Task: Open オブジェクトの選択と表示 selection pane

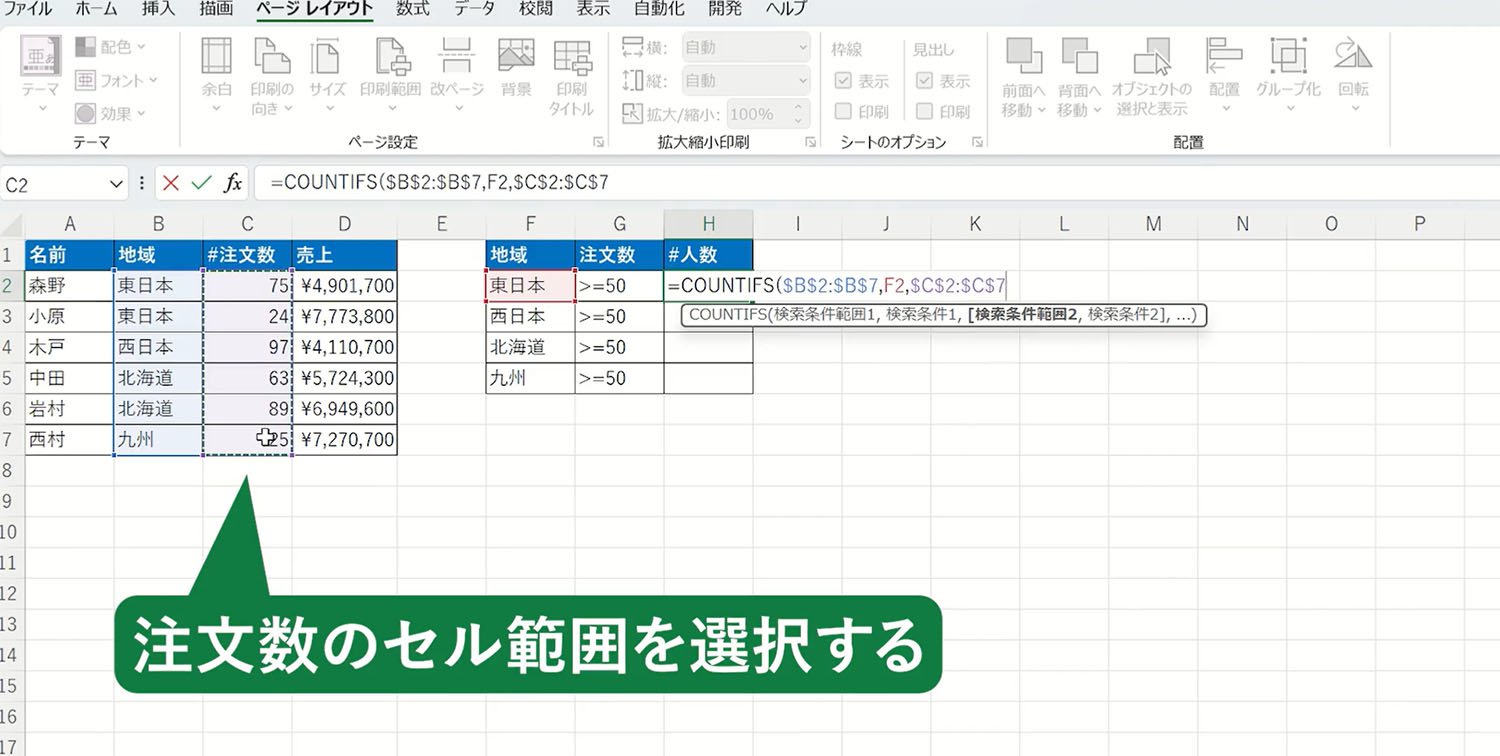Action: coord(1152,77)
